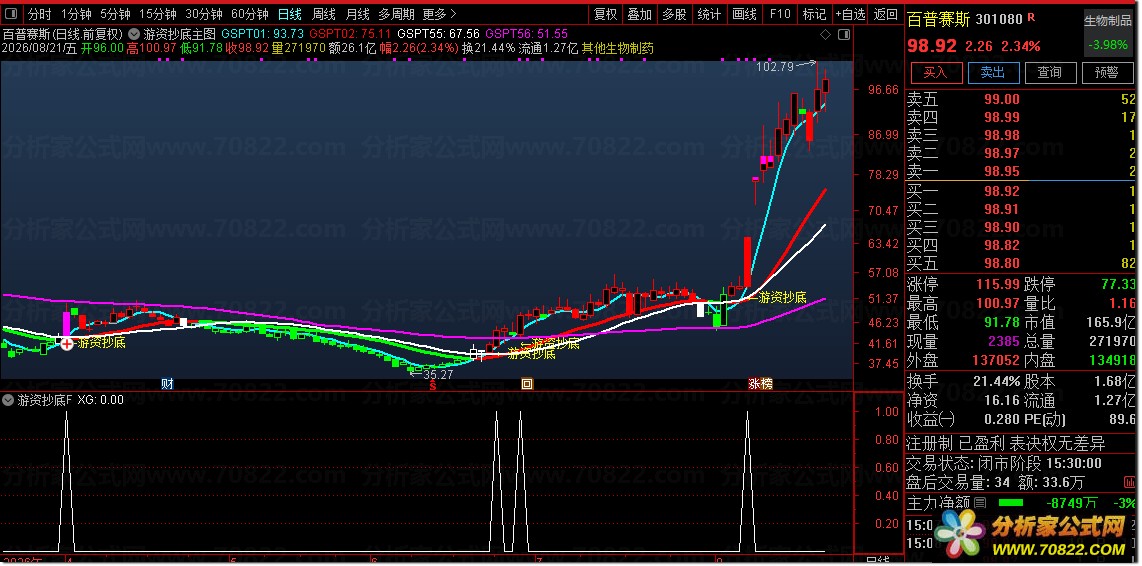Click the GSPT55: 67.56 indicator value
This screenshot has height=566, width=1142.
click(x=438, y=34)
